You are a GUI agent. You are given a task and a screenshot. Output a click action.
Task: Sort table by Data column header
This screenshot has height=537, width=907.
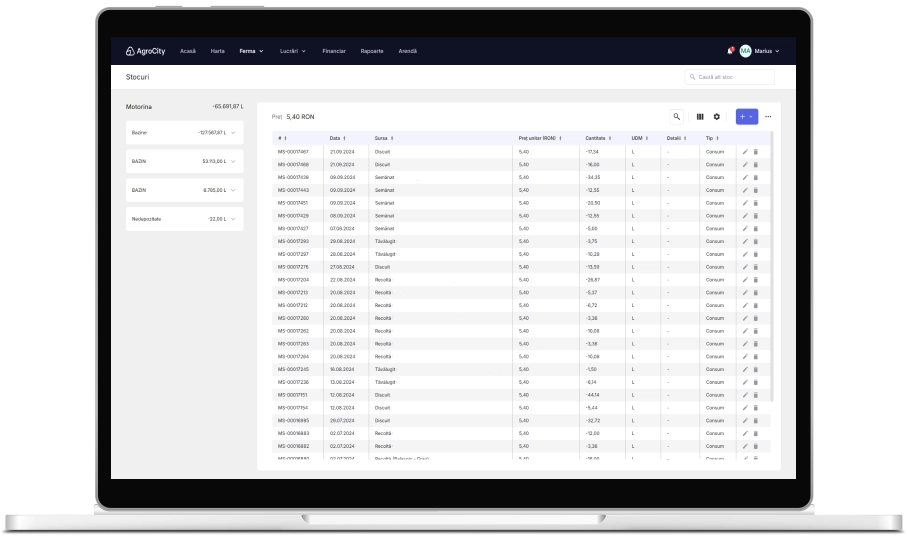337,138
